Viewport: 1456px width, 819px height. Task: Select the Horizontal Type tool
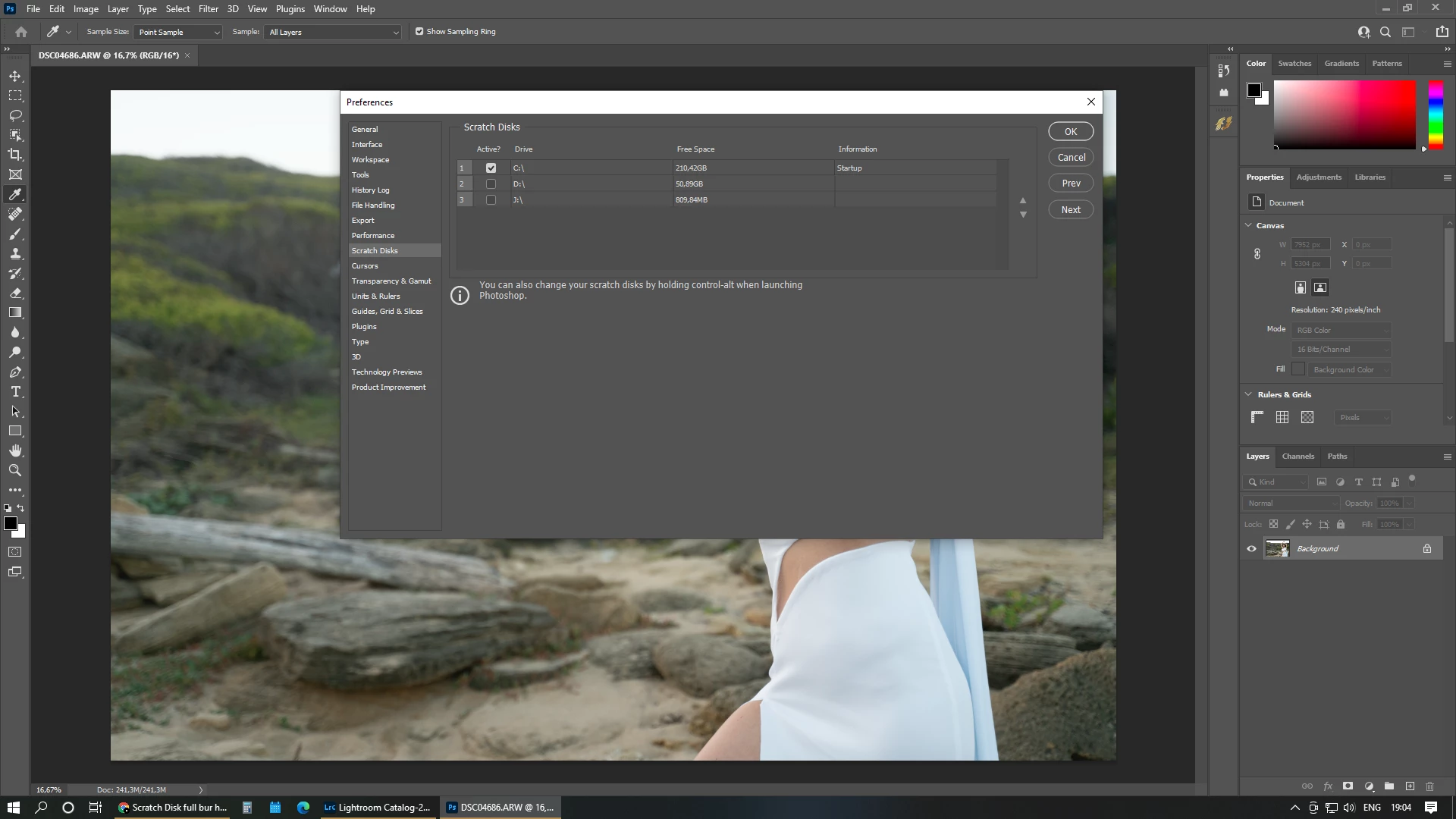(15, 392)
